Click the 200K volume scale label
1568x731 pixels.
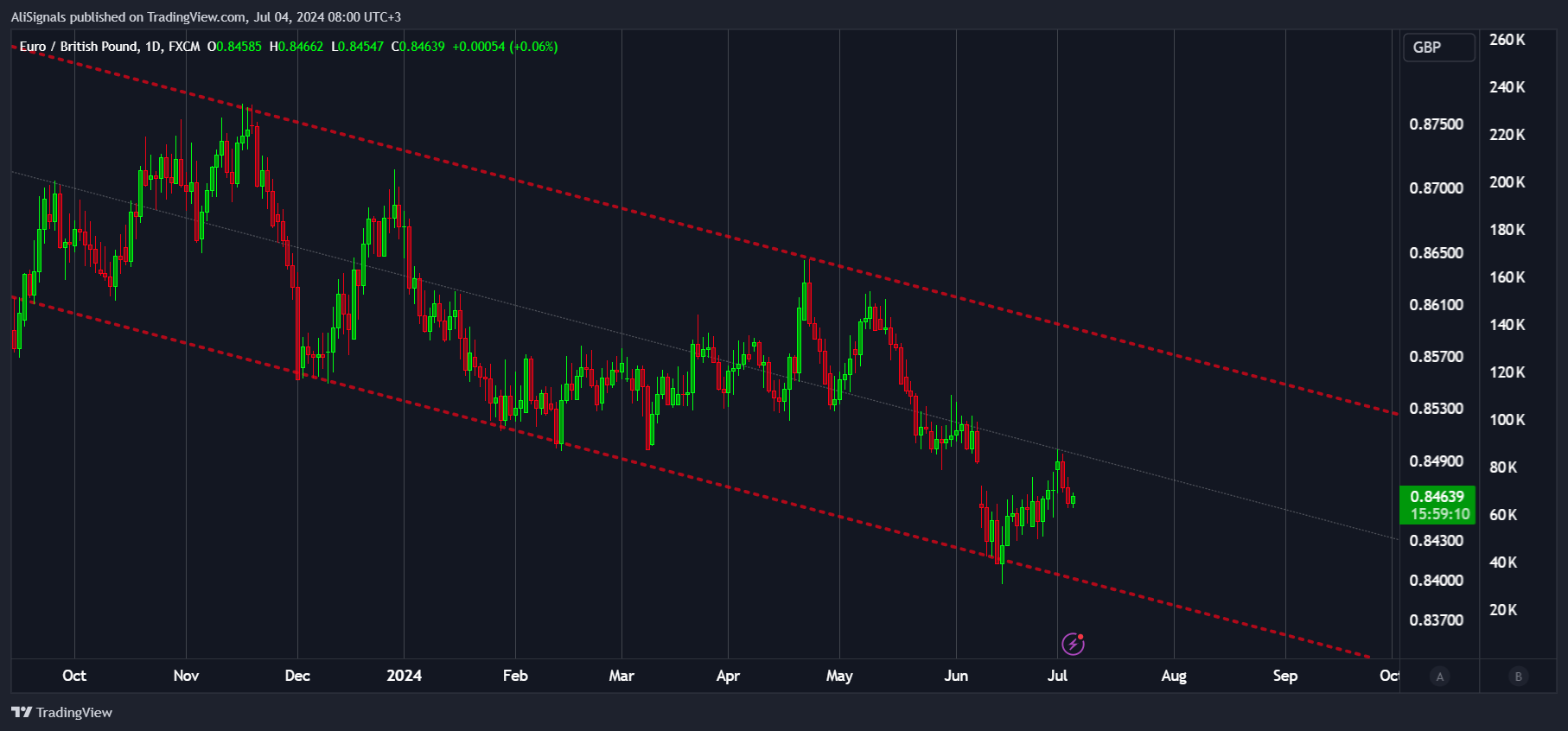(1507, 182)
